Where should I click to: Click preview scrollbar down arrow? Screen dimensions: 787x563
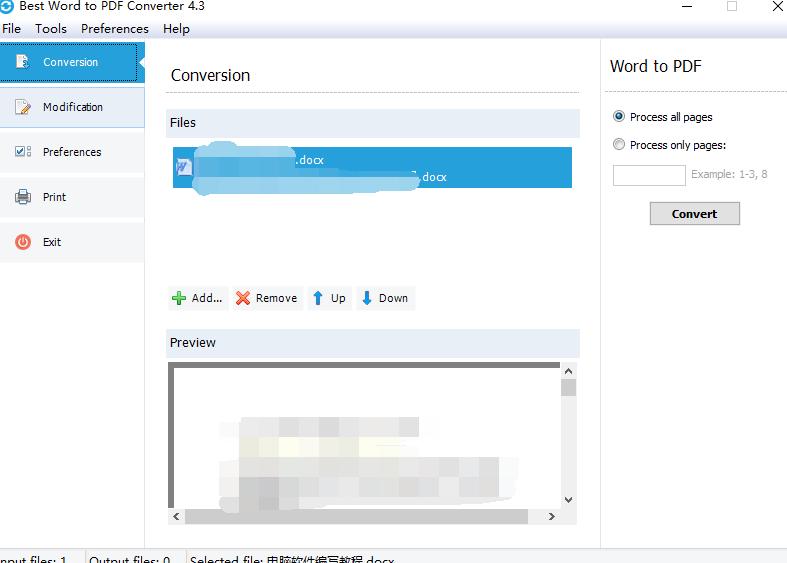tap(568, 499)
